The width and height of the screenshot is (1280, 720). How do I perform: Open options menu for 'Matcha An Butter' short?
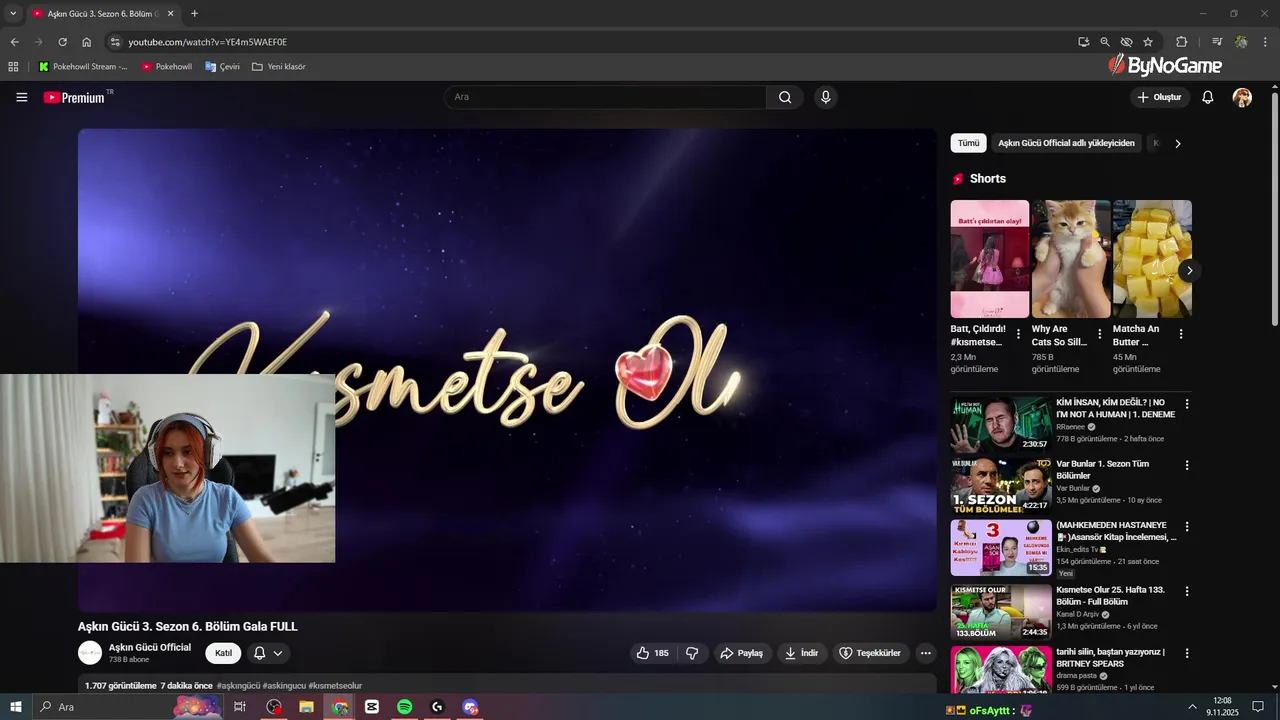coord(1180,334)
